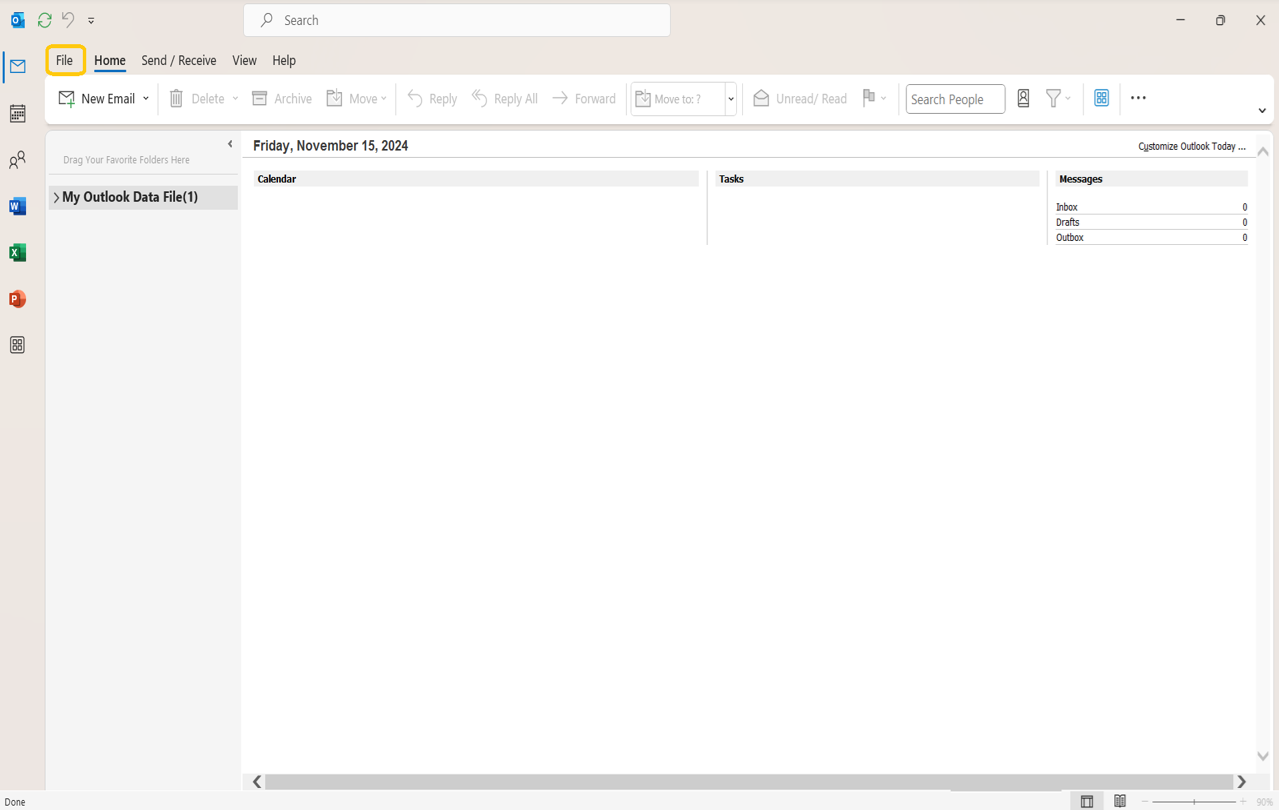The image size is (1279, 810).
Task: Open the File menu
Action: (x=64, y=60)
